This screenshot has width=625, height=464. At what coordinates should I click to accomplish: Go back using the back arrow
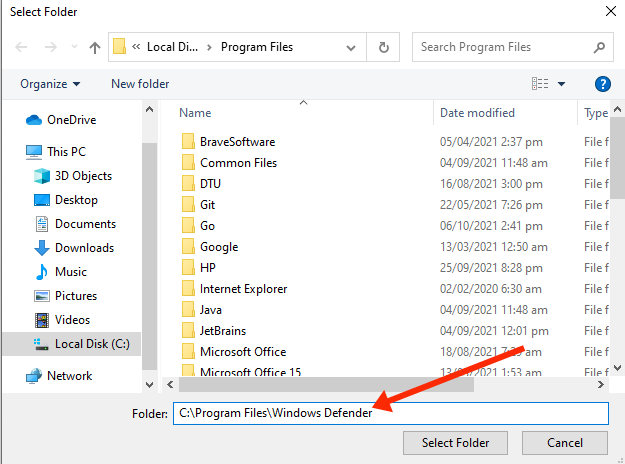(21, 47)
